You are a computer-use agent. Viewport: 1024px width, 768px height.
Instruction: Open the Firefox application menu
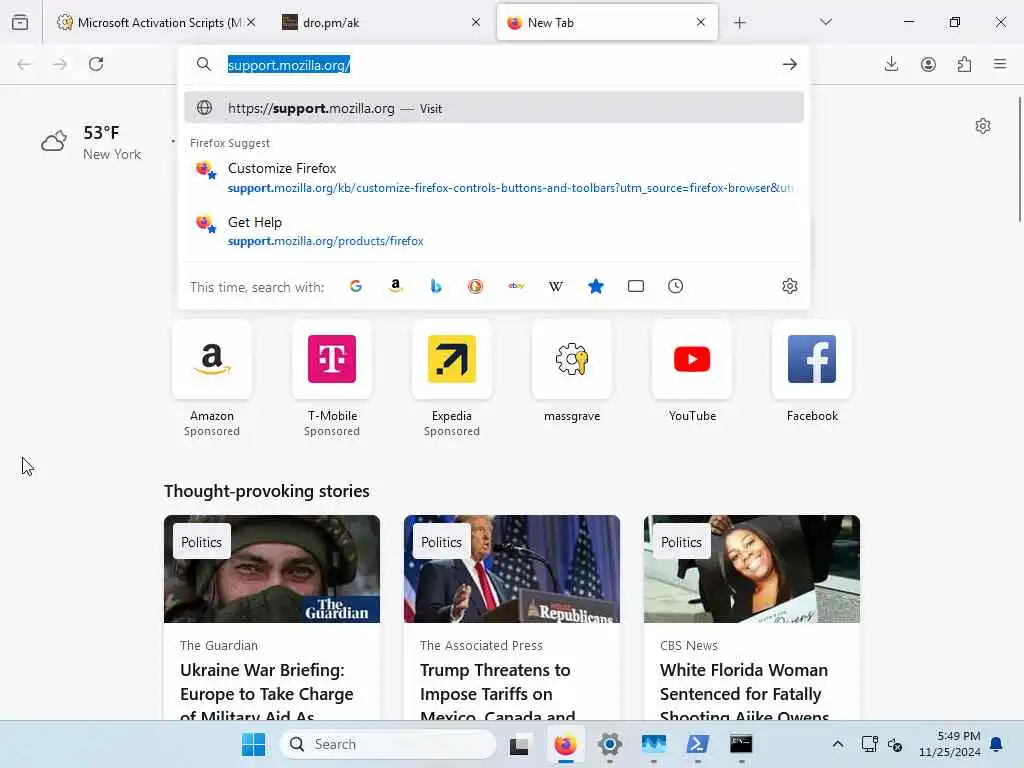[1000, 64]
